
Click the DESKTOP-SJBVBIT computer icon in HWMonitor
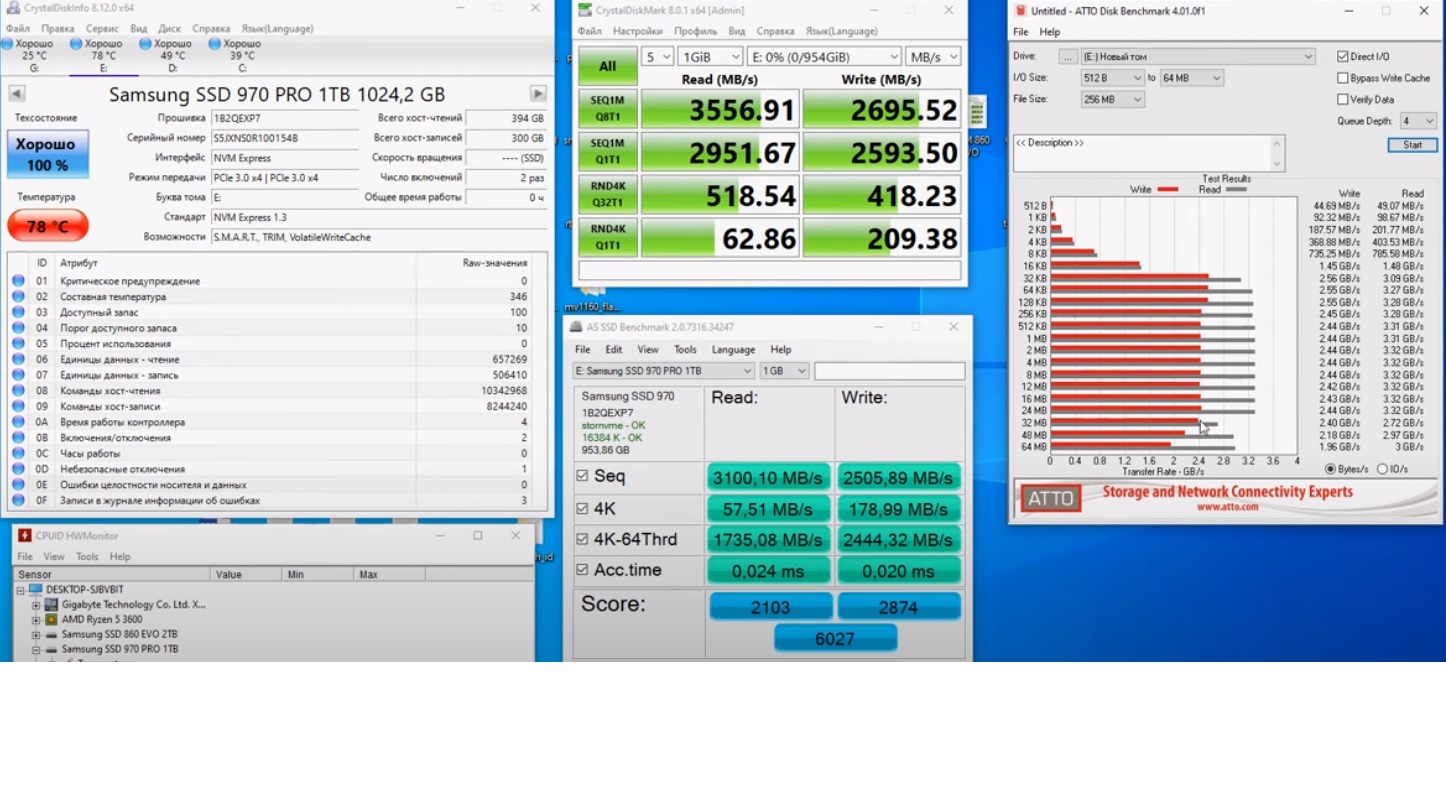coord(37,590)
